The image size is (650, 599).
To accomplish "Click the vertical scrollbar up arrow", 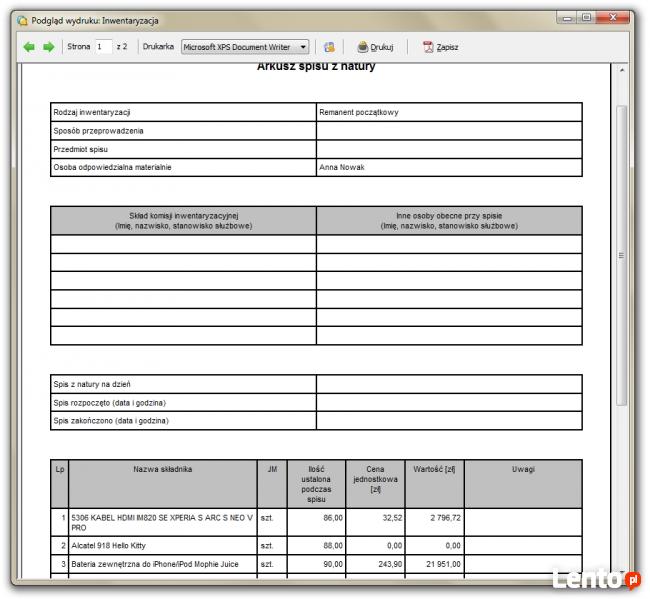I will [622, 72].
